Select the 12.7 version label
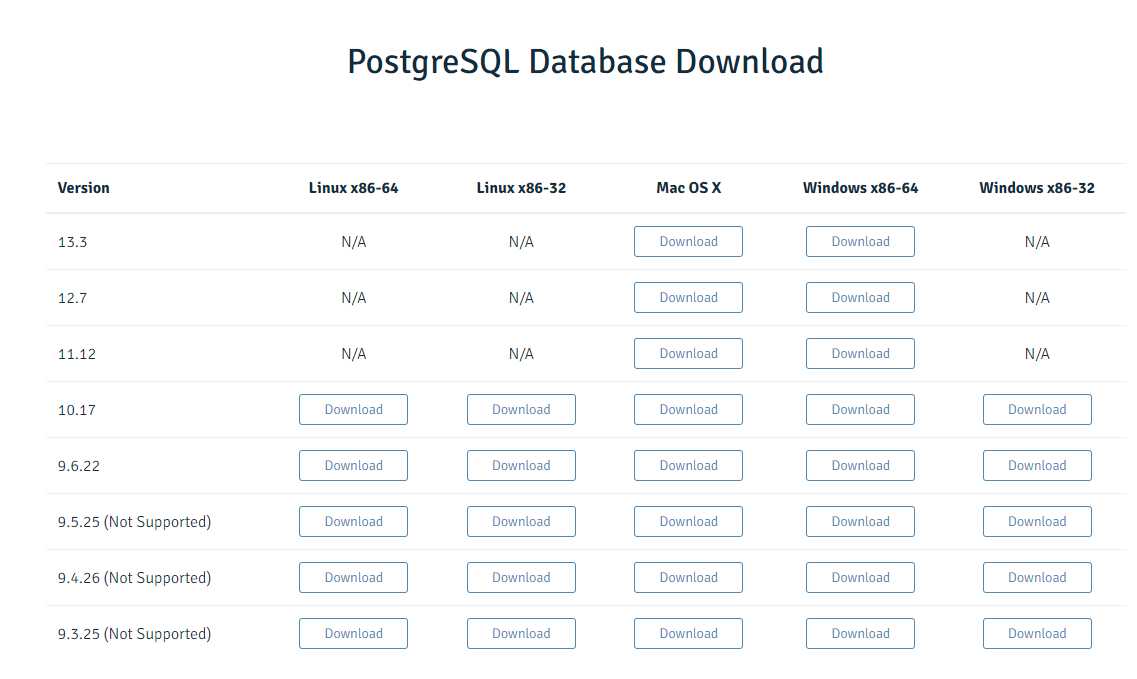The image size is (1137, 679). point(73,298)
